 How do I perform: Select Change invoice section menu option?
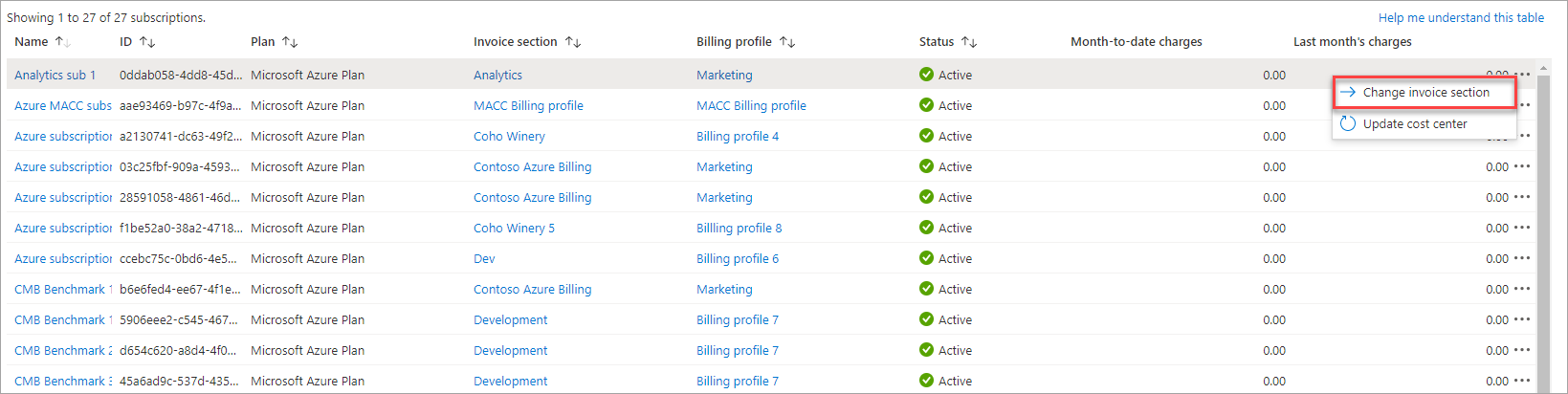(x=1425, y=93)
